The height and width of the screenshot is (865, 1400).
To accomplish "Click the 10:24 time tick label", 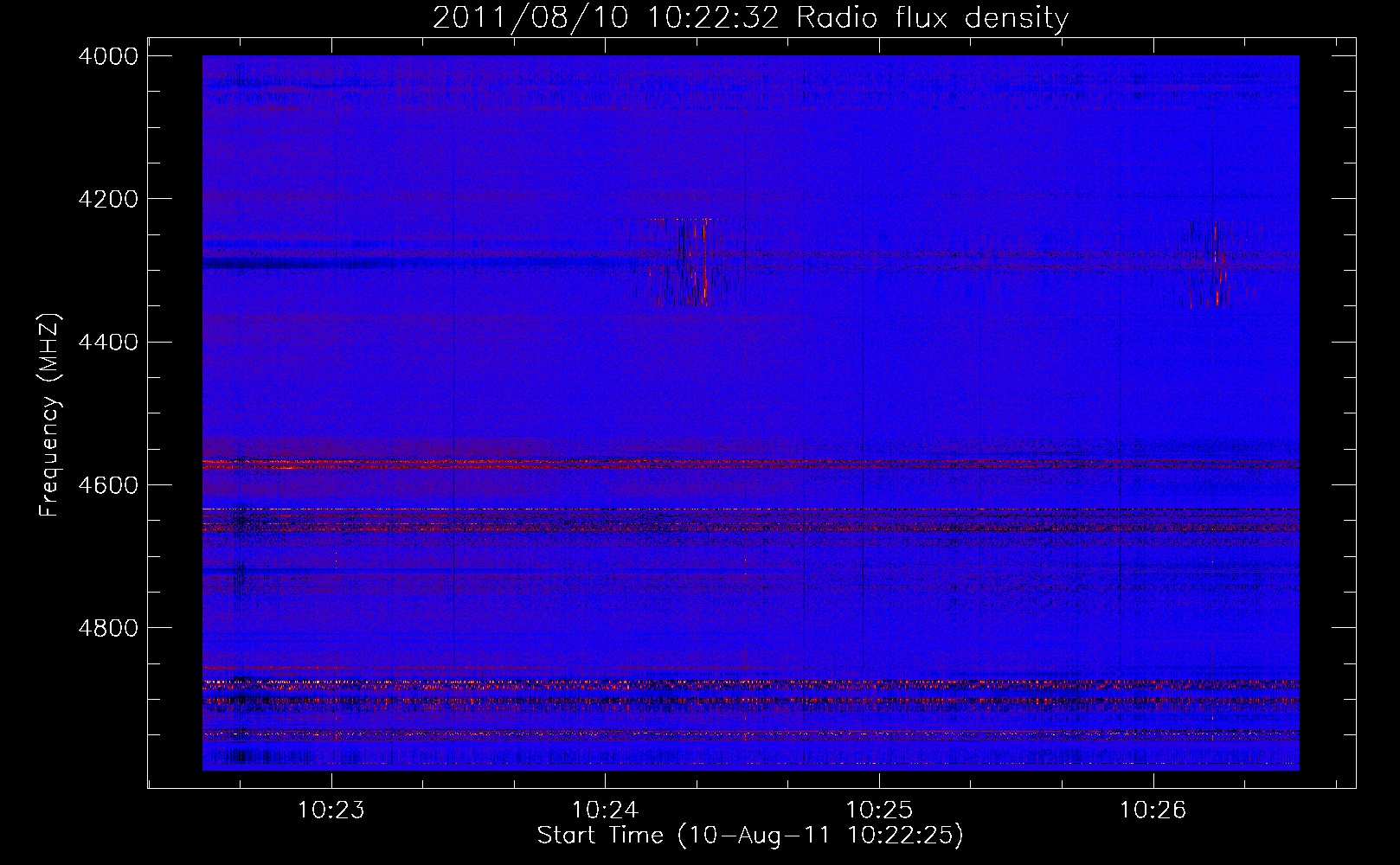I will 606,811.
